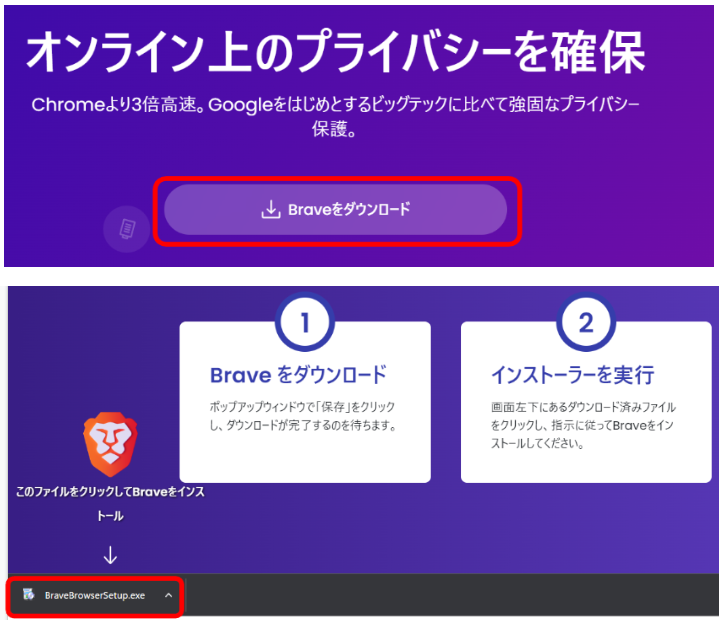Click the Braveをダウンロード button
Viewport: 719px width, 620px height.
click(x=335, y=210)
